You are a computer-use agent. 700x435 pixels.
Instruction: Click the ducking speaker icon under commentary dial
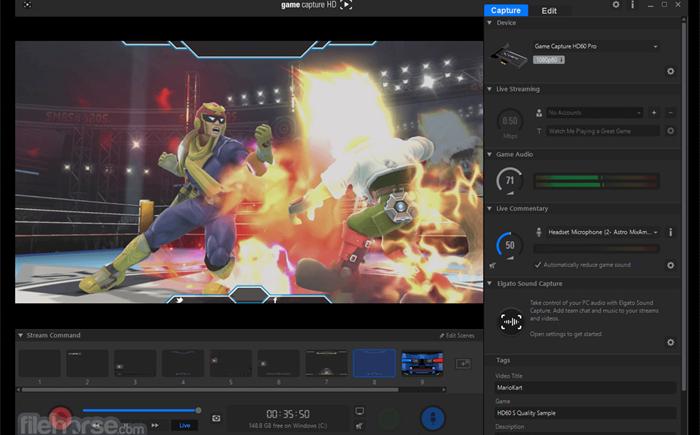click(x=492, y=266)
